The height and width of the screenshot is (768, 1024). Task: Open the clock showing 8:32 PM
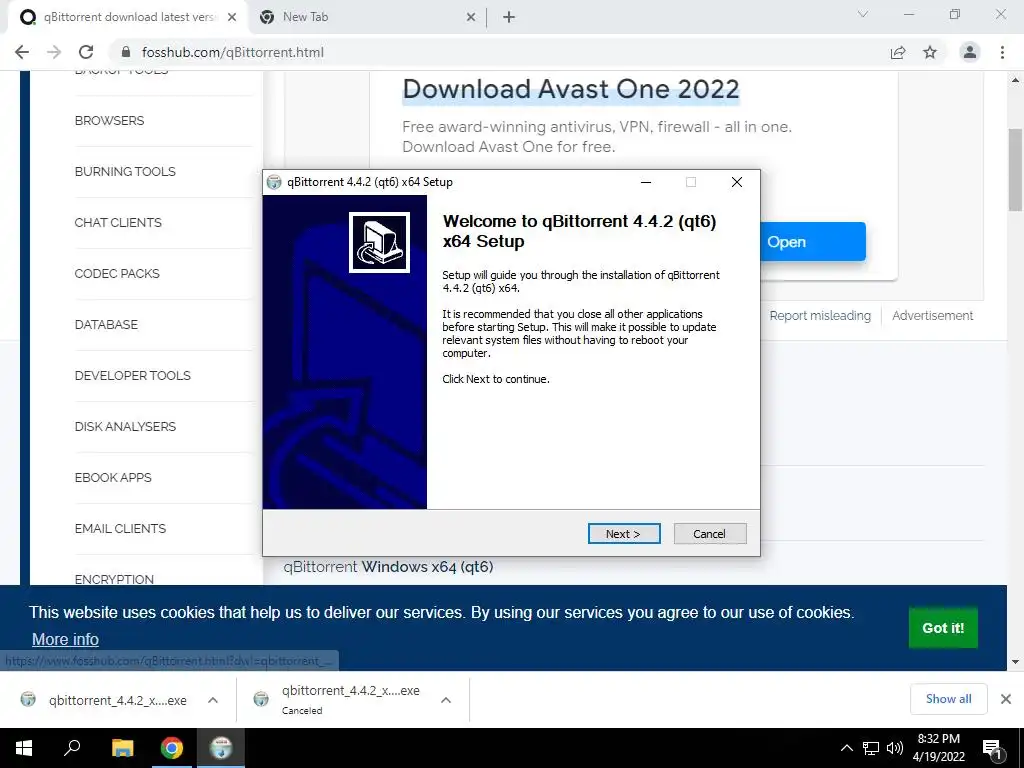point(938,748)
